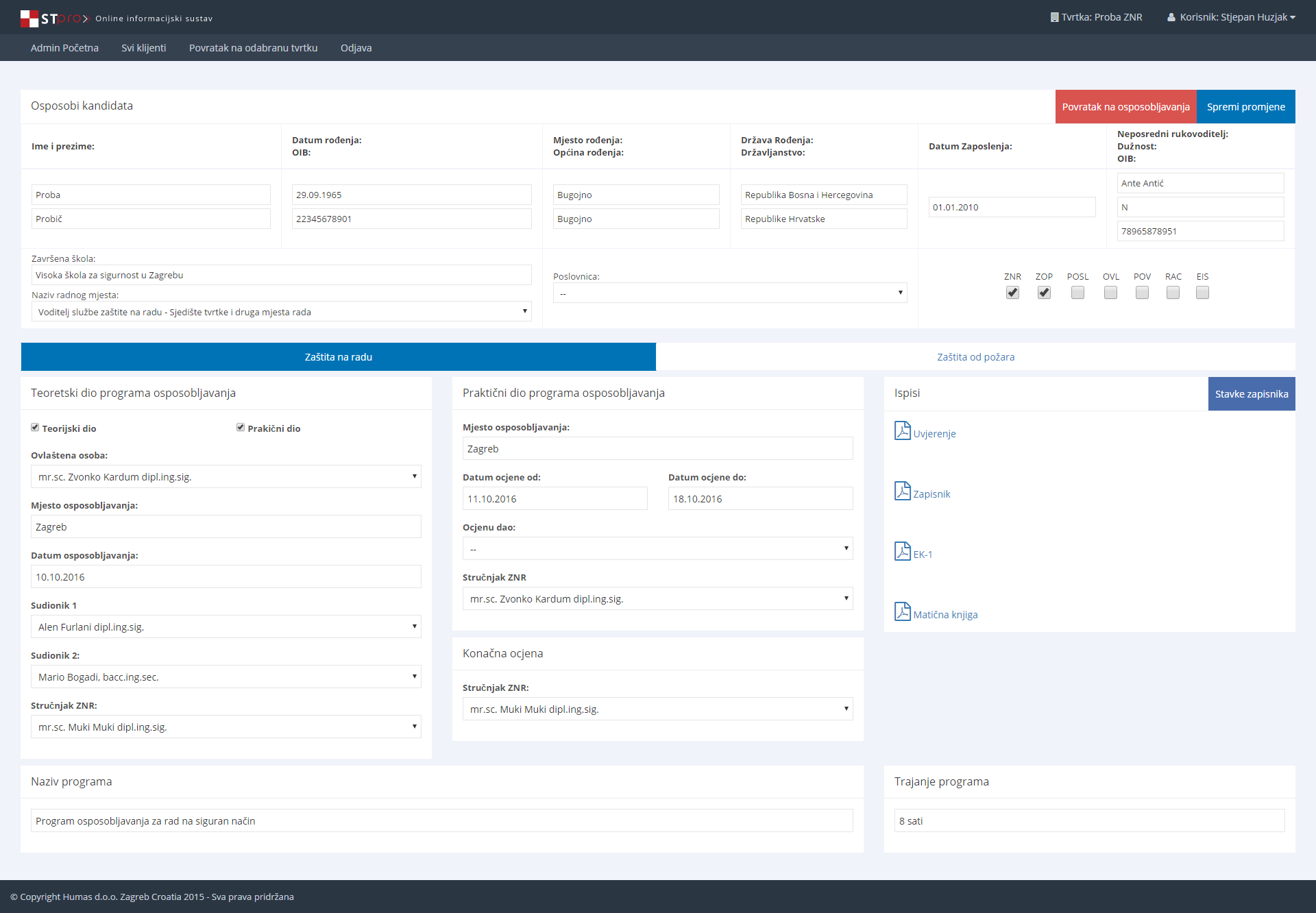Click the Korisnik user profile icon
The width and height of the screenshot is (1316, 913).
coord(1171,17)
